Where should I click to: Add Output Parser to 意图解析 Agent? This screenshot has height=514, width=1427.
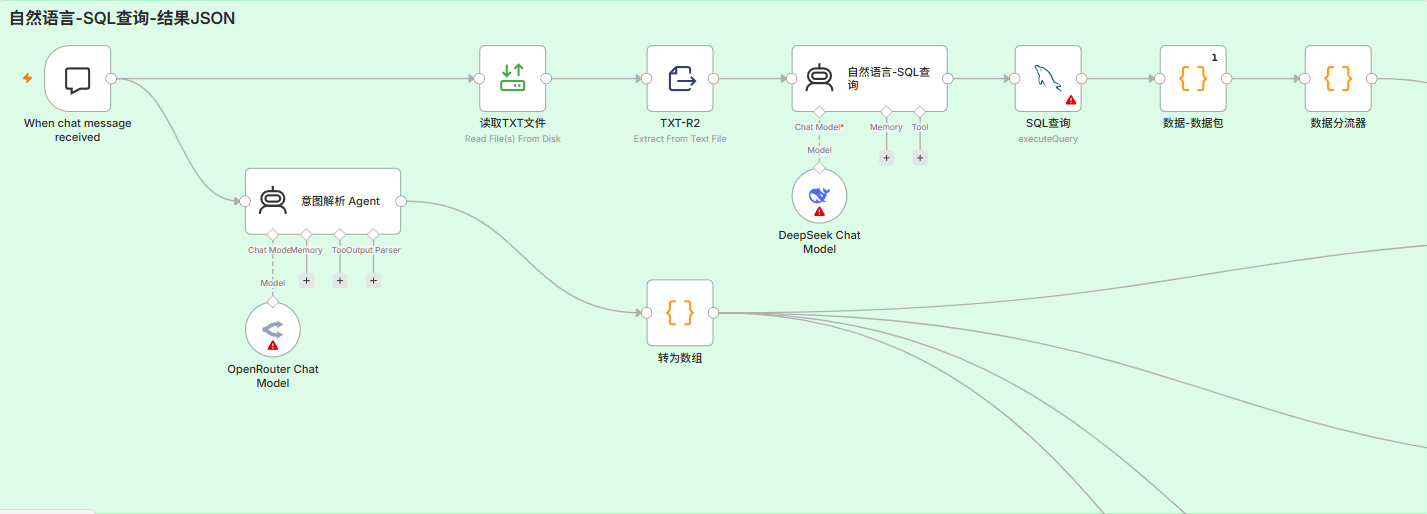(x=373, y=280)
